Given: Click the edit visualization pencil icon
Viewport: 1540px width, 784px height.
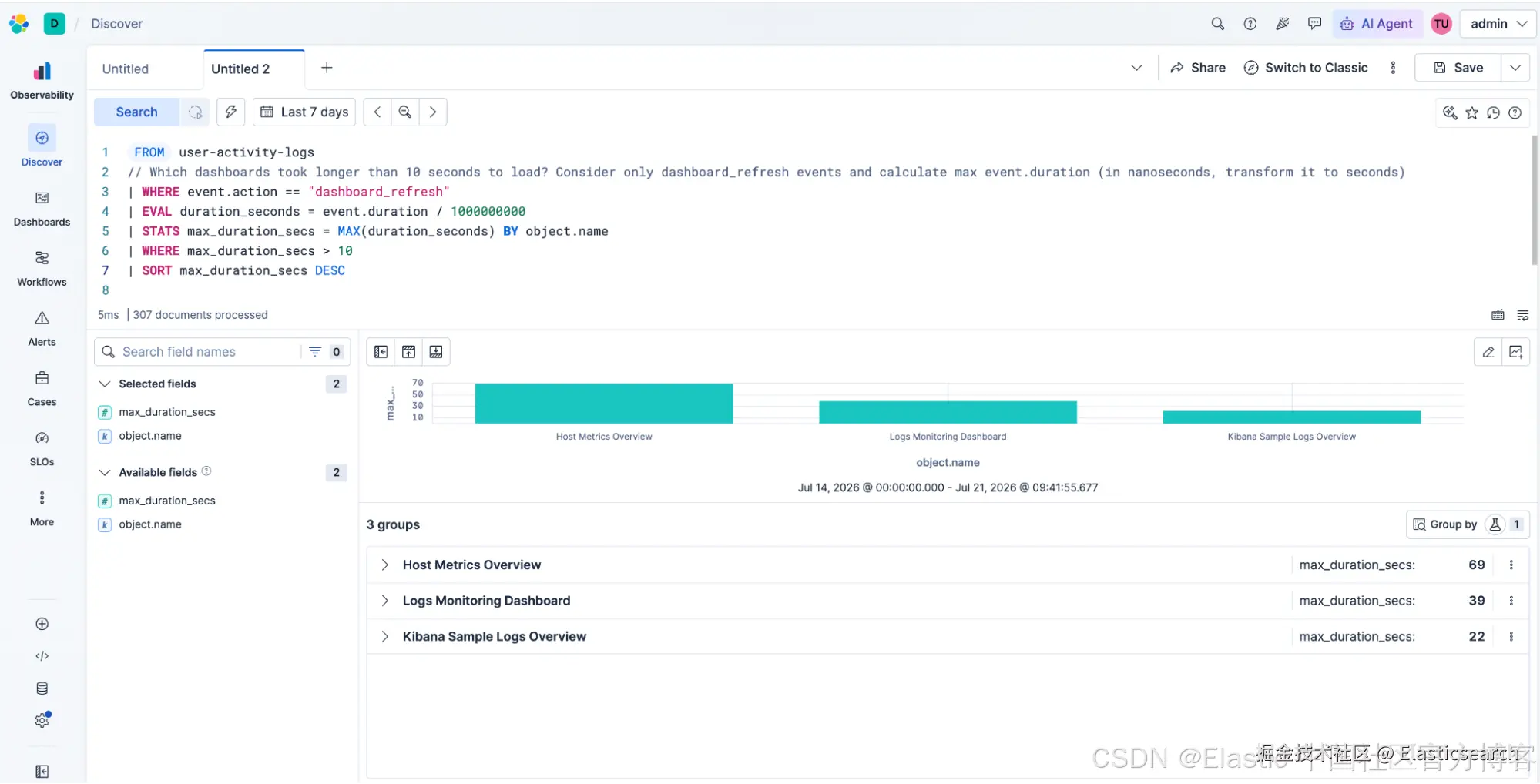Looking at the screenshot, I should click(x=1488, y=352).
